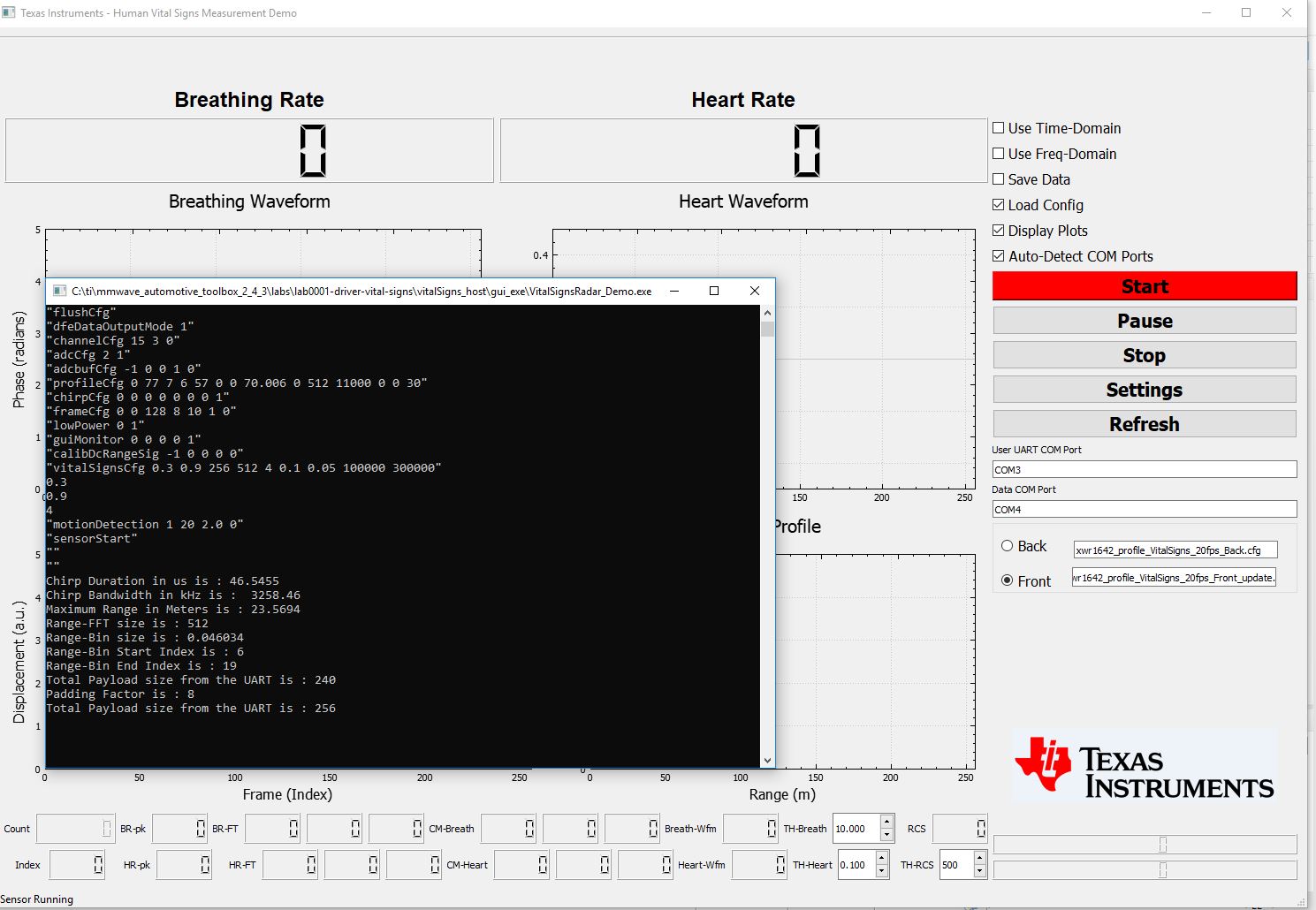Click the console scrollbar up arrow

767,313
